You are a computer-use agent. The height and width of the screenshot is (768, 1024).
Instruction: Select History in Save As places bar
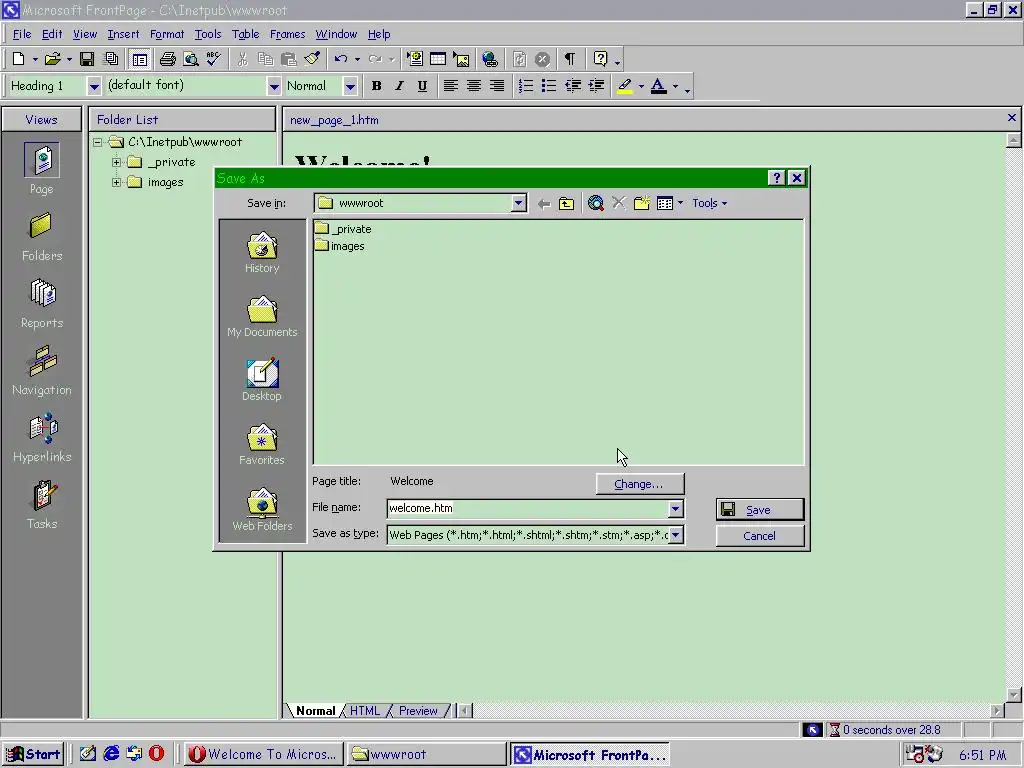(x=262, y=252)
